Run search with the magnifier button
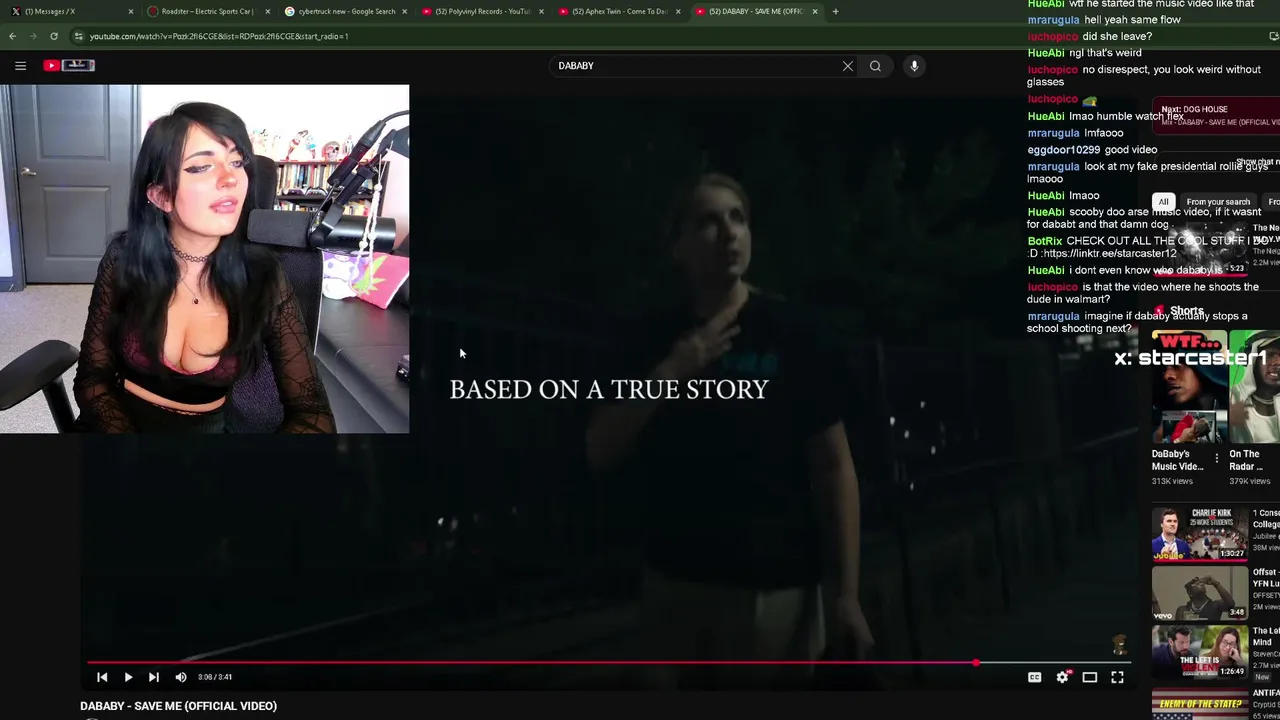This screenshot has width=1280, height=720. (875, 66)
